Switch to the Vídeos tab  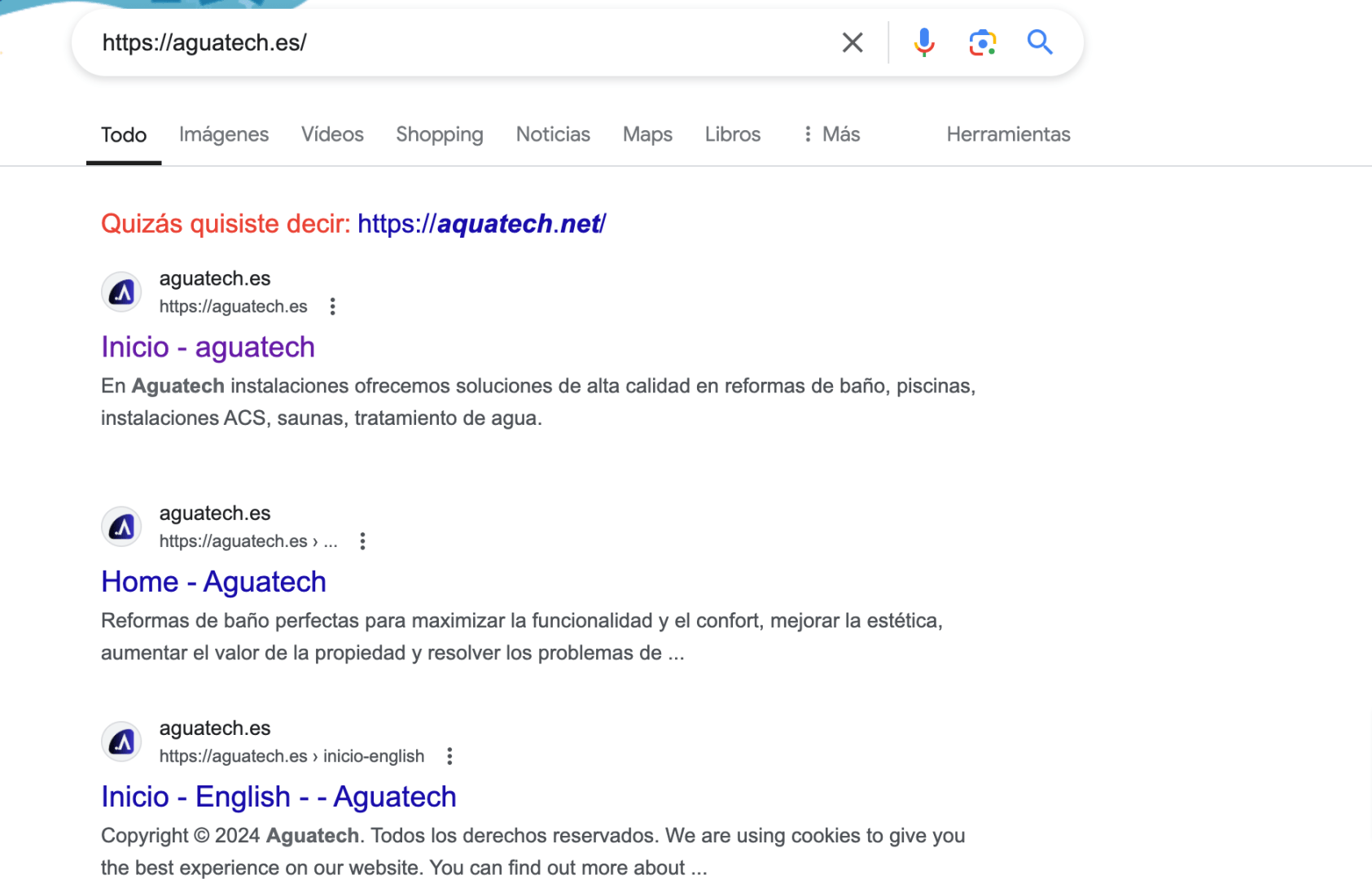[x=332, y=135]
